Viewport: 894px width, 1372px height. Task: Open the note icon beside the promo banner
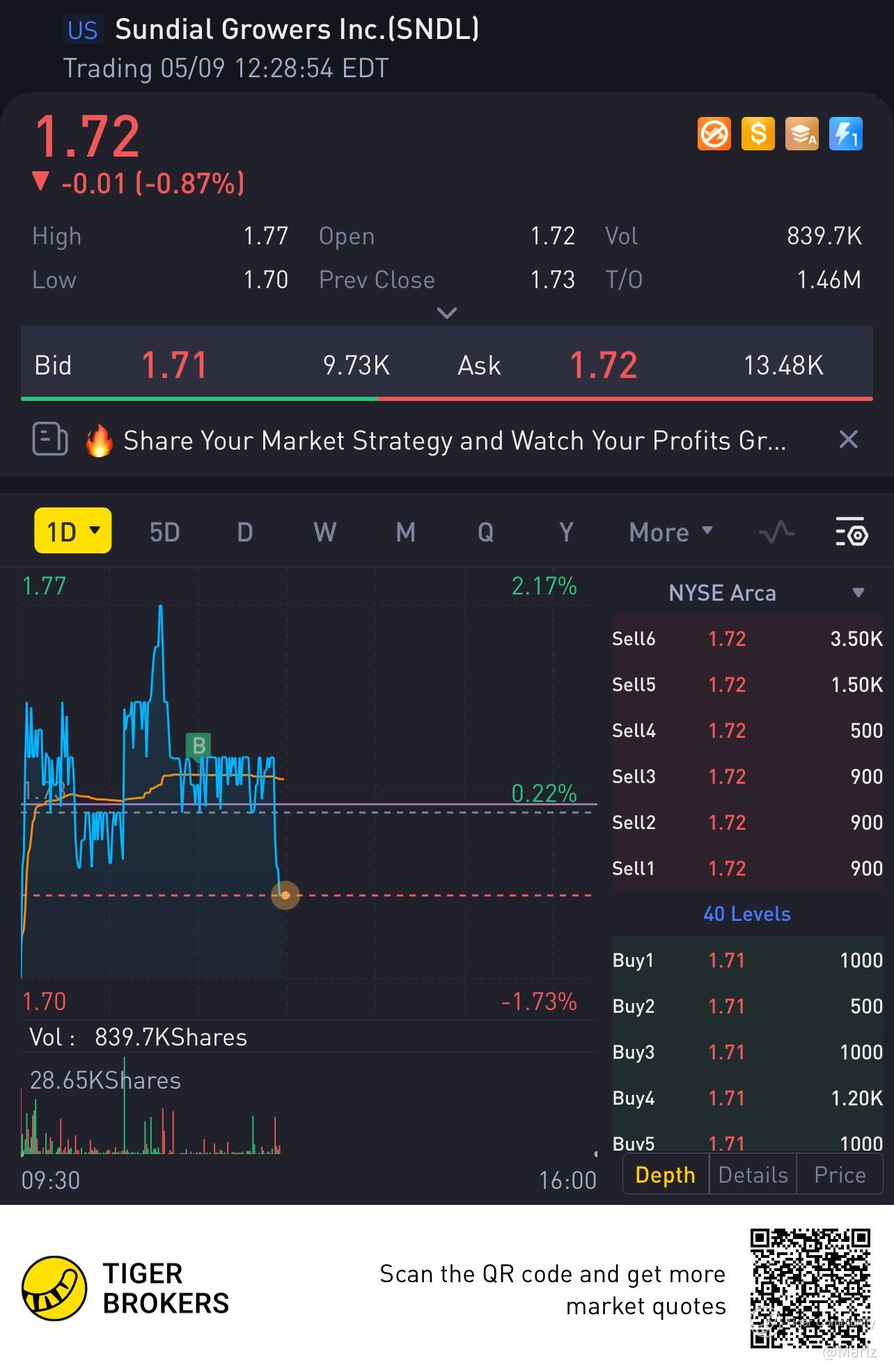50,439
